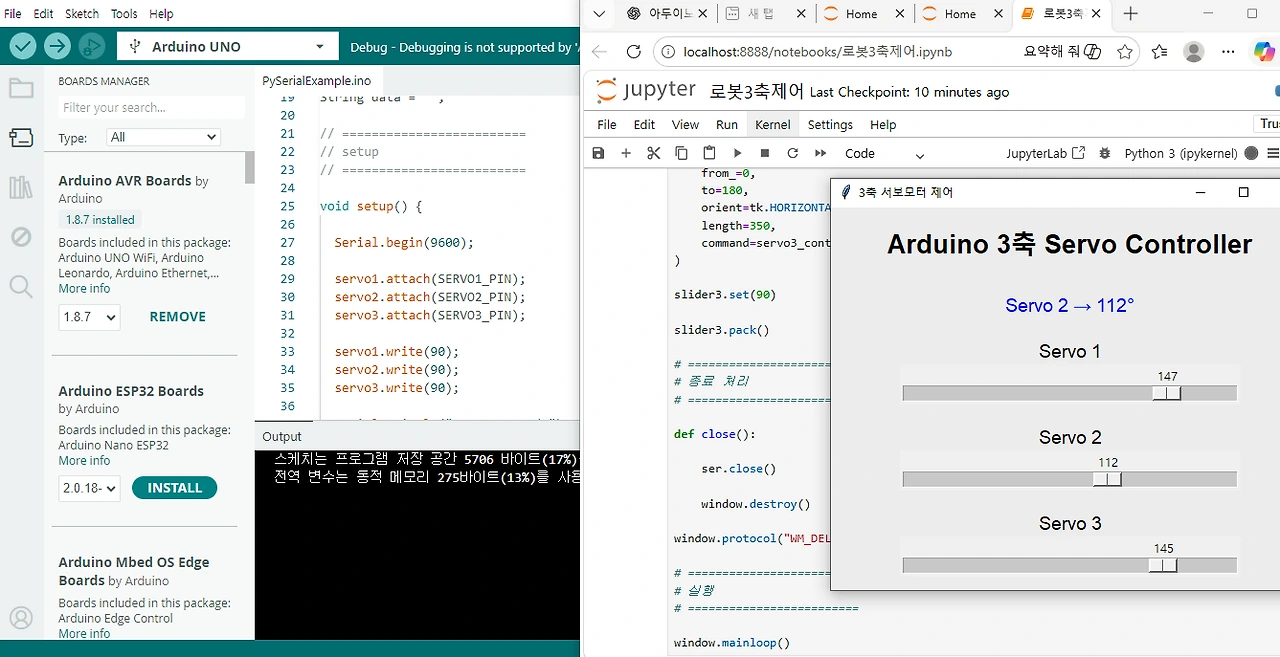The width and height of the screenshot is (1280, 657).
Task: Click the kernel status circle indicator
Action: click(1251, 153)
